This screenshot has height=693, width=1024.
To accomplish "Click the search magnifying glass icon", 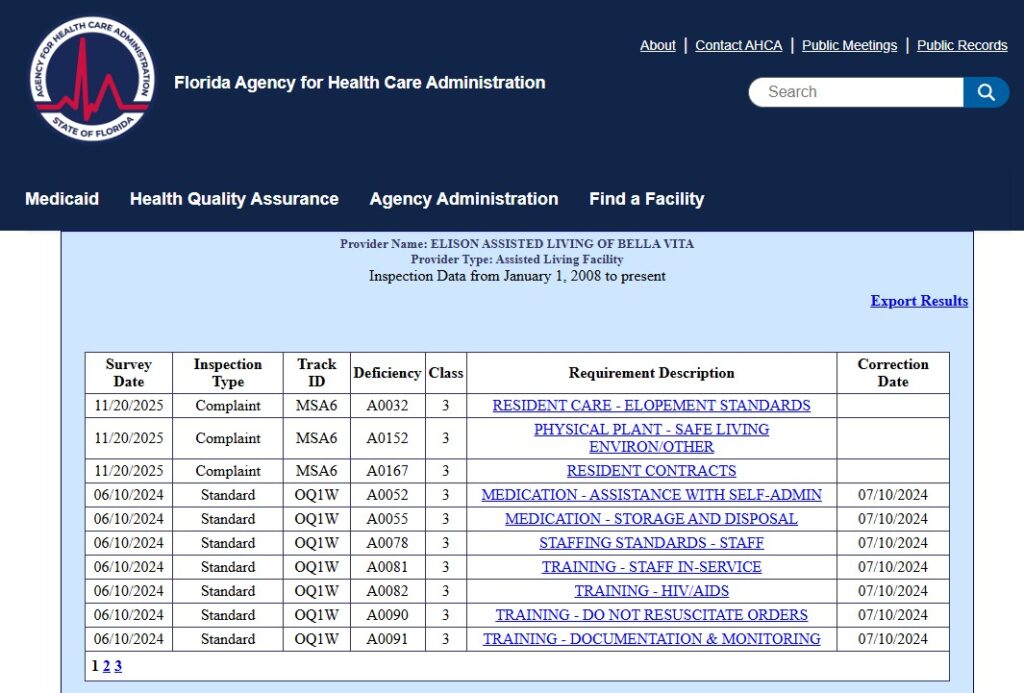I will point(986,91).
